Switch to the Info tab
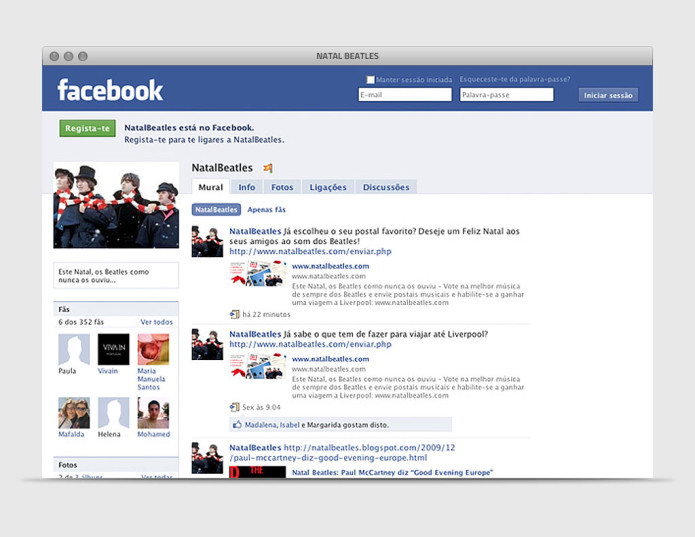Image resolution: width=695 pixels, height=537 pixels. pyautogui.click(x=246, y=187)
